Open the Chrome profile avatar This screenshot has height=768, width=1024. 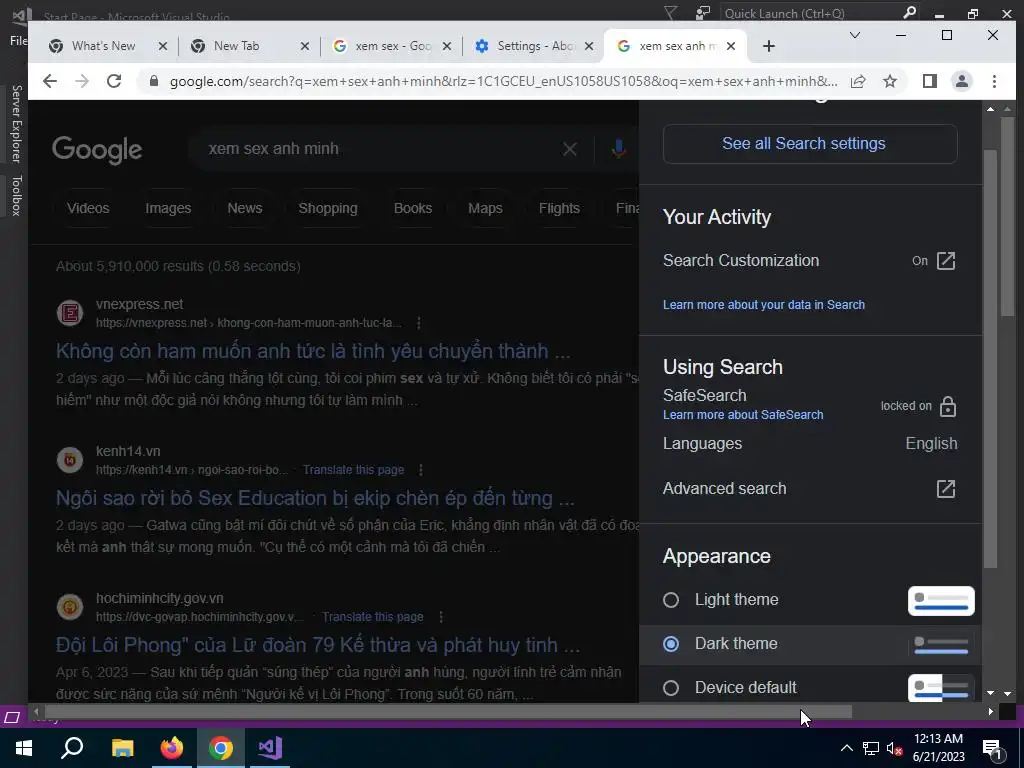pyautogui.click(x=961, y=81)
